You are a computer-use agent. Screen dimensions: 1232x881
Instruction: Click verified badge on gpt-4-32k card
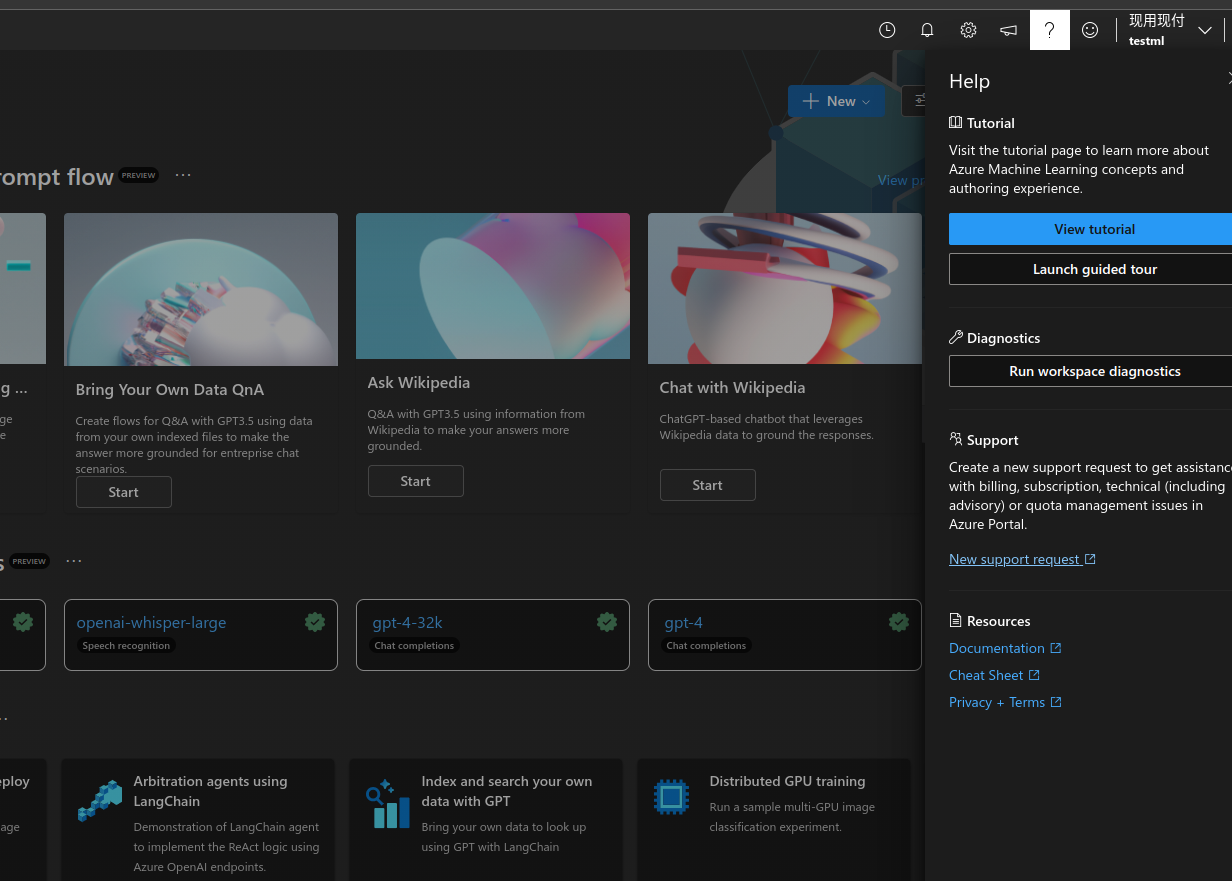click(607, 622)
